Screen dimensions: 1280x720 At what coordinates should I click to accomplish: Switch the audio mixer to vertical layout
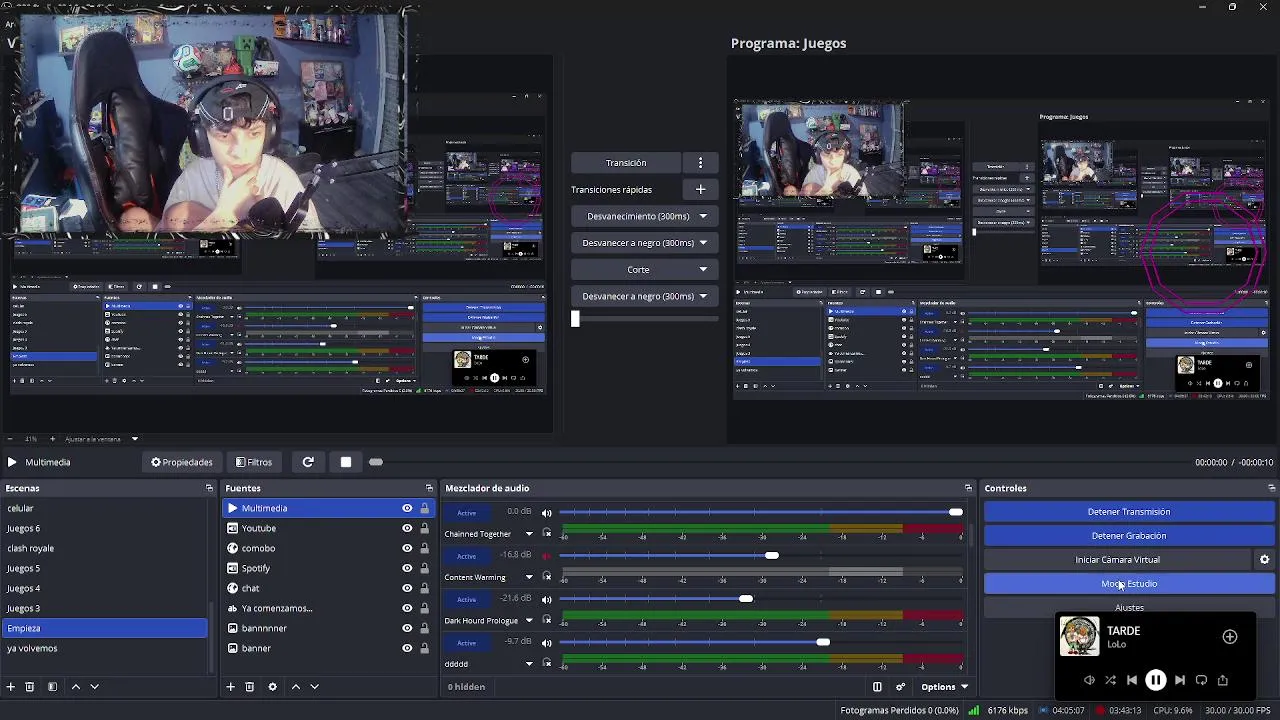click(x=877, y=687)
